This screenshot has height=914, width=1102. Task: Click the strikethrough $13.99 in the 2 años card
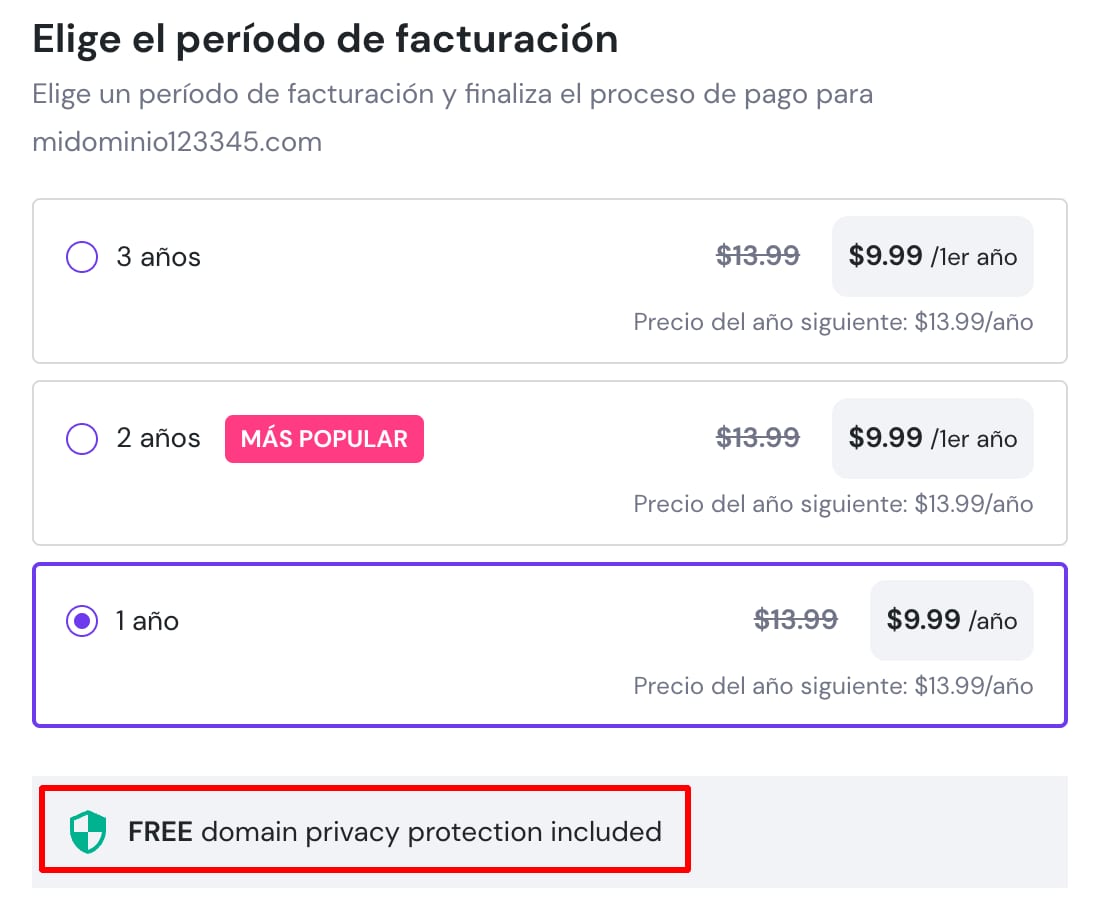click(758, 438)
